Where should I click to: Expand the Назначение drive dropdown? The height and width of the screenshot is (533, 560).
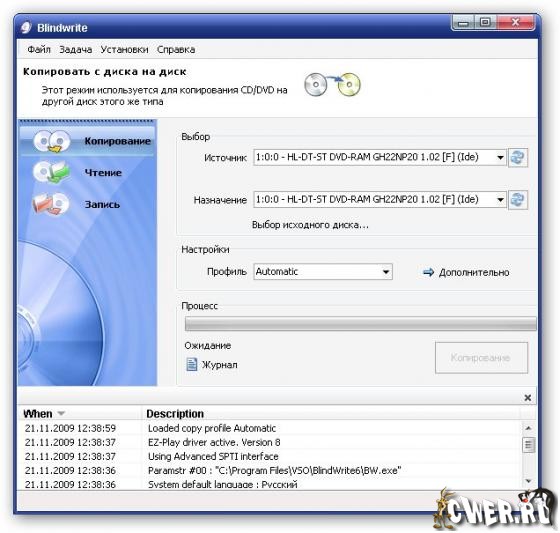pos(500,199)
